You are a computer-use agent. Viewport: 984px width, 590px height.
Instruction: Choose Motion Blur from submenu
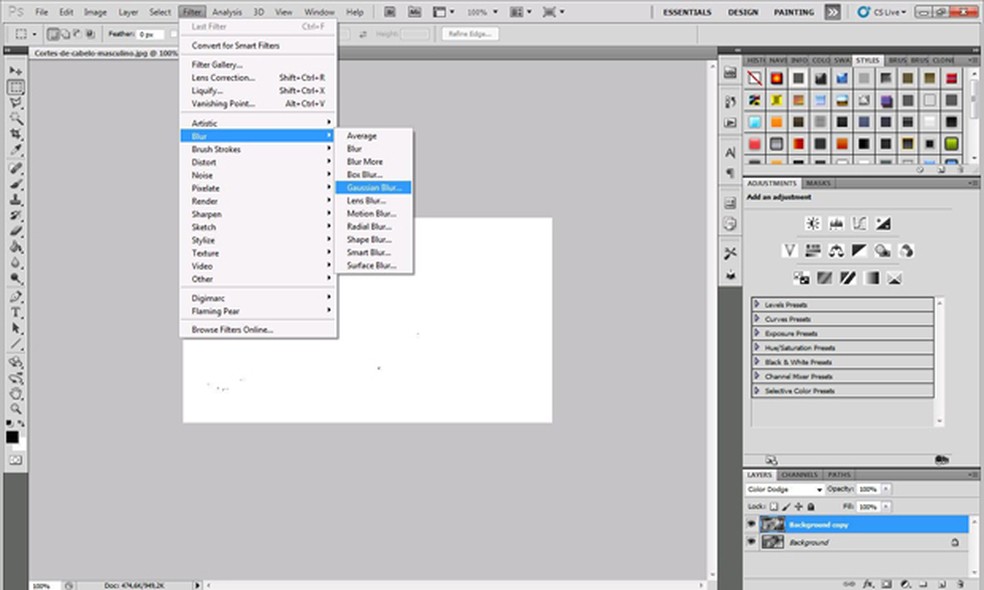pos(373,213)
